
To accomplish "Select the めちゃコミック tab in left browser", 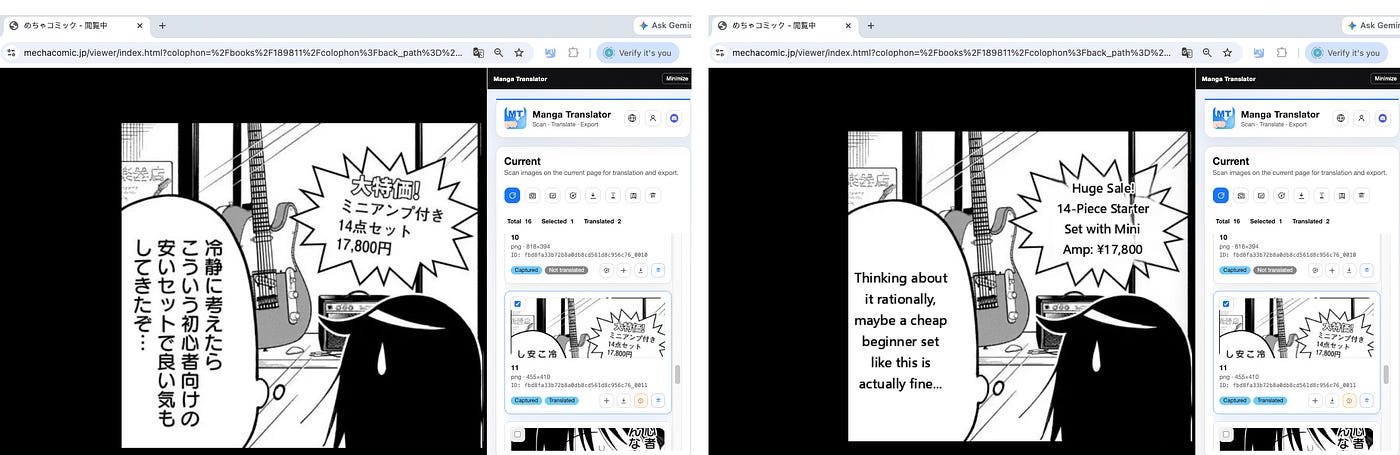I will 75,25.
